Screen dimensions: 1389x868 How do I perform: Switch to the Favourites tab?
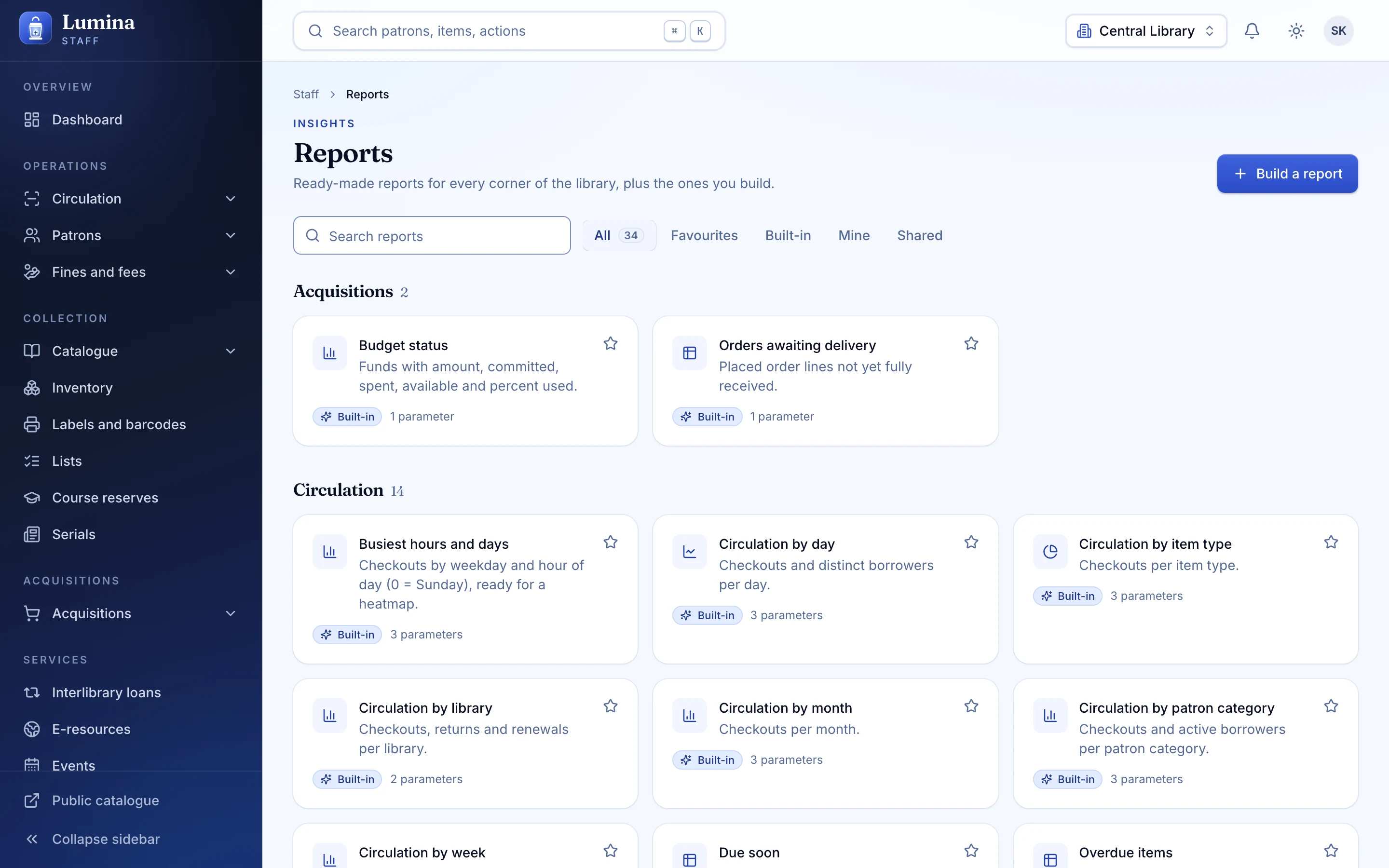[704, 235]
